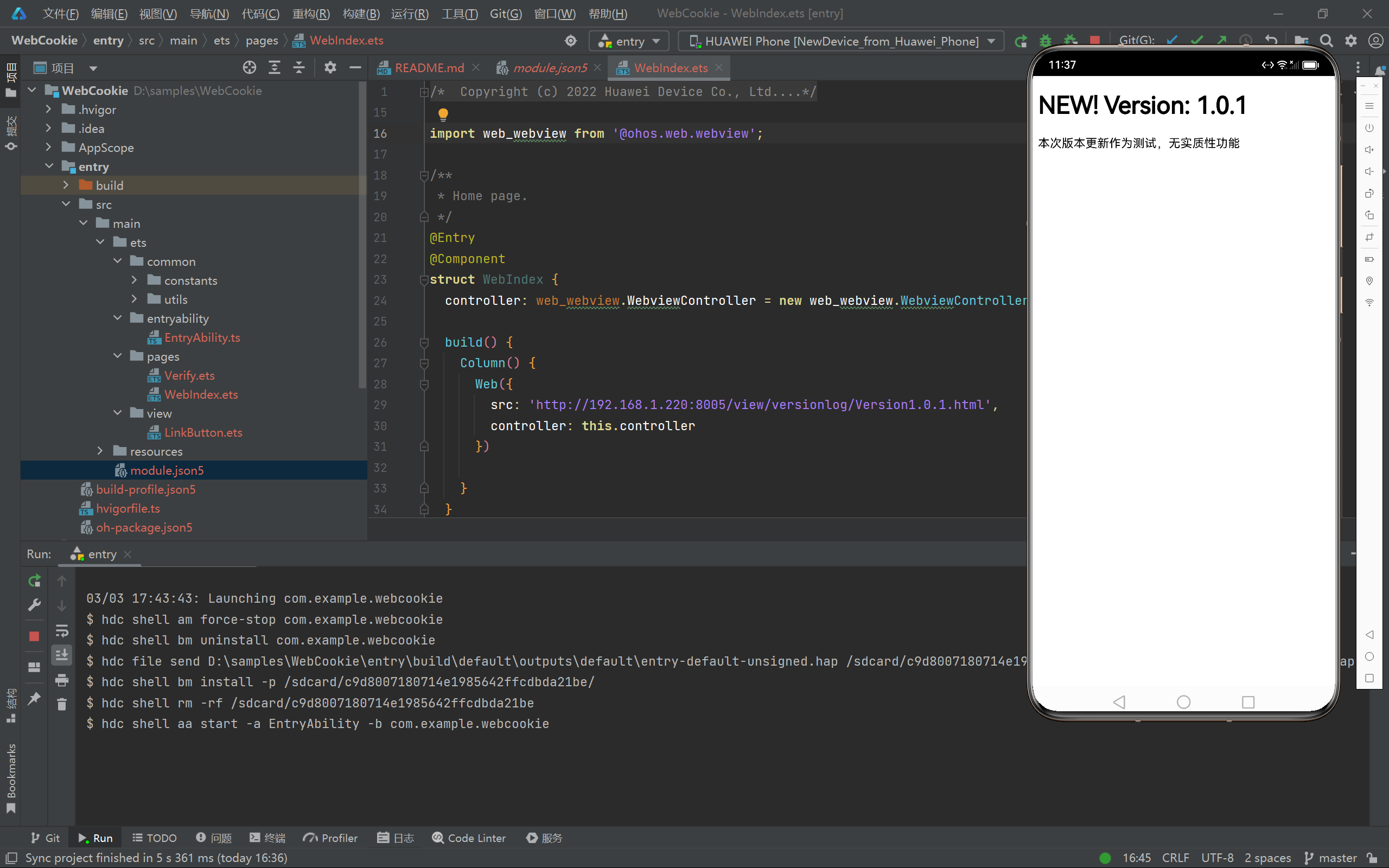Fold the struct WebIndex code block
The width and height of the screenshot is (1389, 868).
click(424, 279)
